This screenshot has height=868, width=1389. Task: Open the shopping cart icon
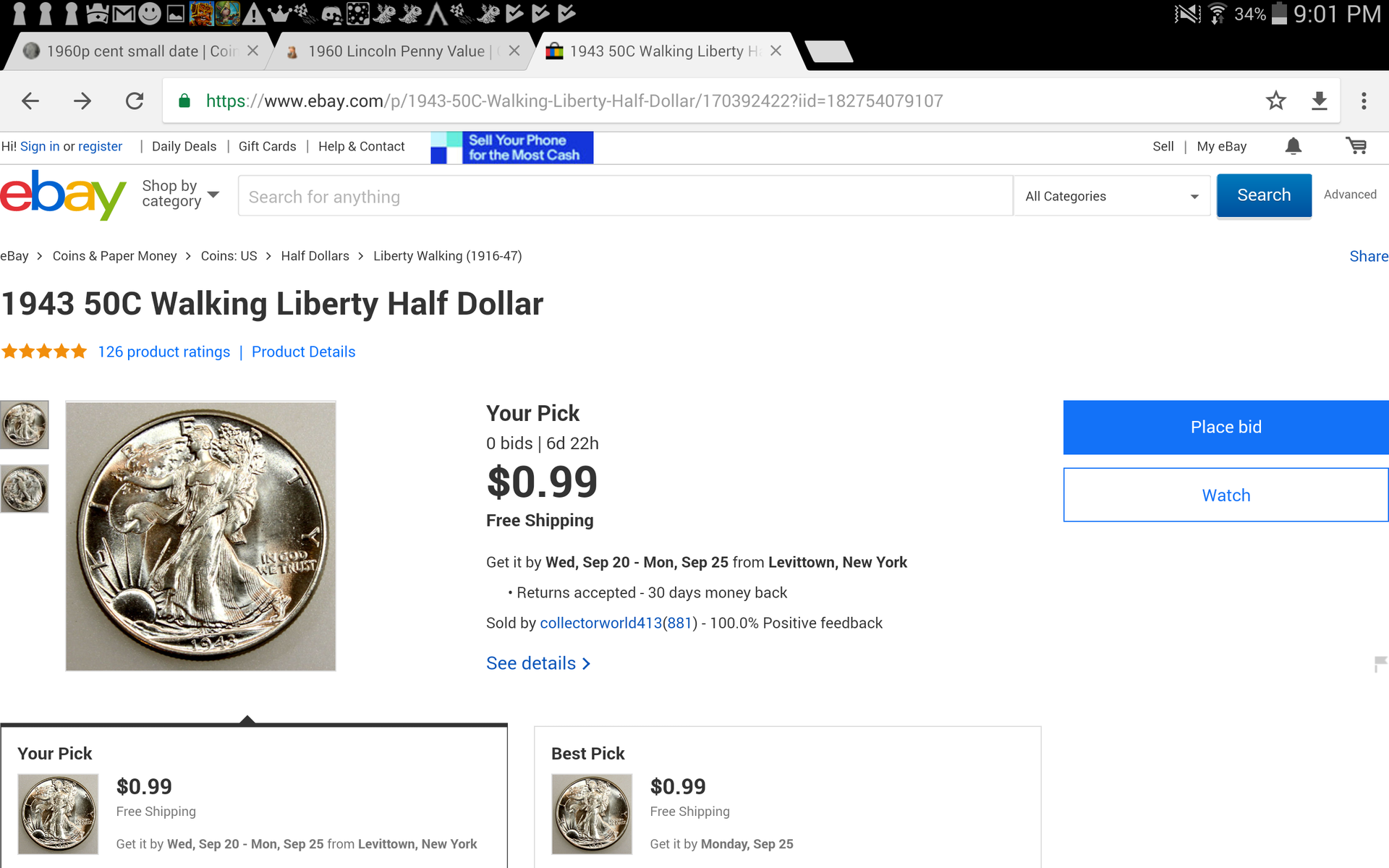click(1356, 146)
